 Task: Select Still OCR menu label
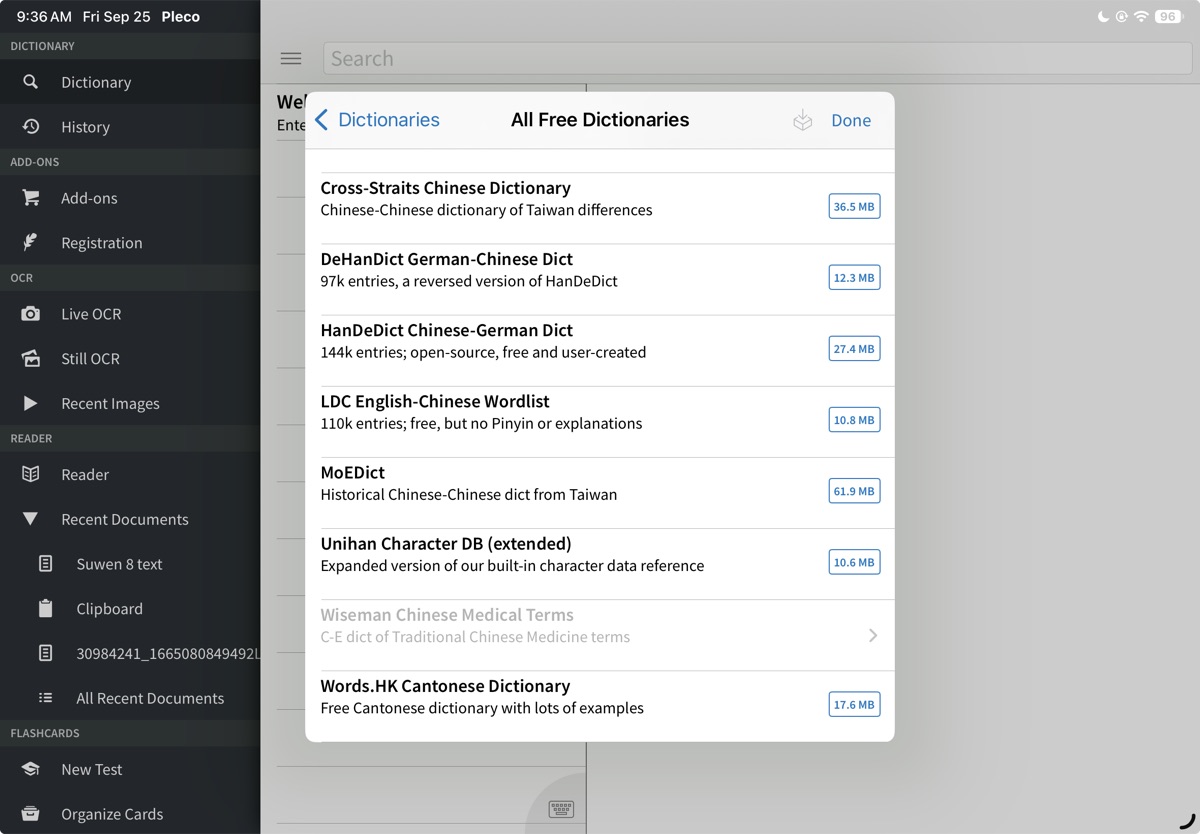point(90,358)
